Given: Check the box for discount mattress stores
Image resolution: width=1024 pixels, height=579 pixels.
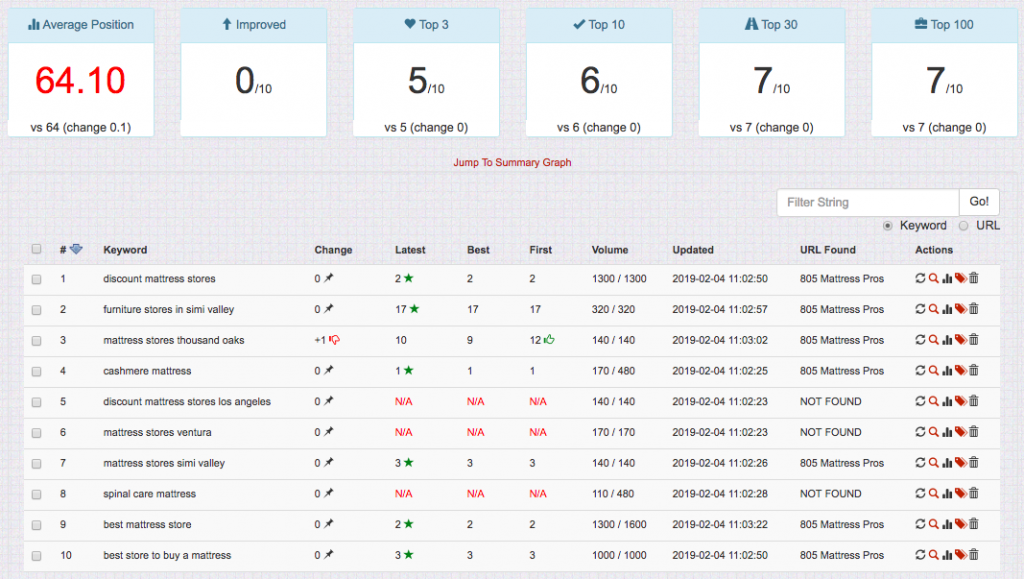Looking at the screenshot, I should (36, 279).
